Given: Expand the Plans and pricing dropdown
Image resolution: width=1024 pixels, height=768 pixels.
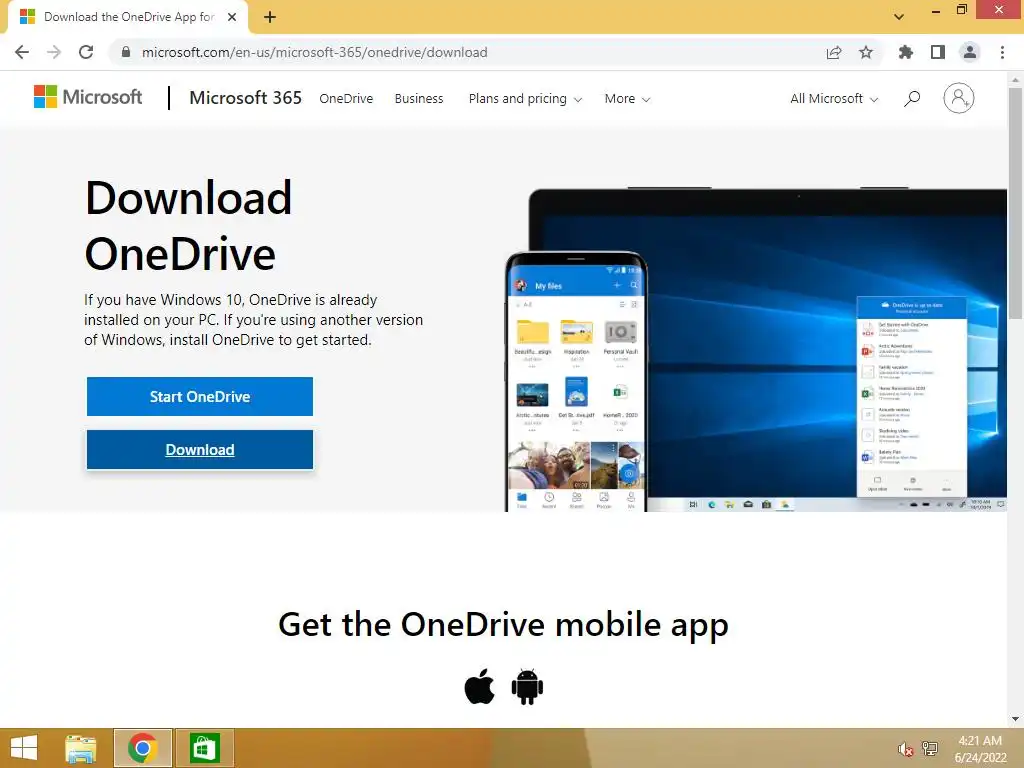Looking at the screenshot, I should (x=525, y=99).
